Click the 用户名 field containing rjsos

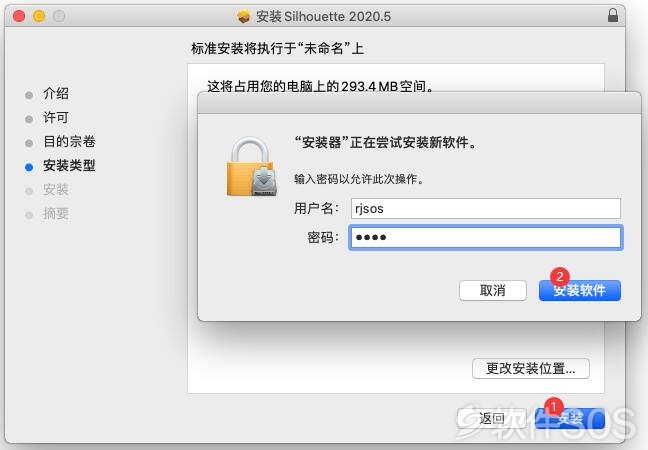tap(486, 208)
